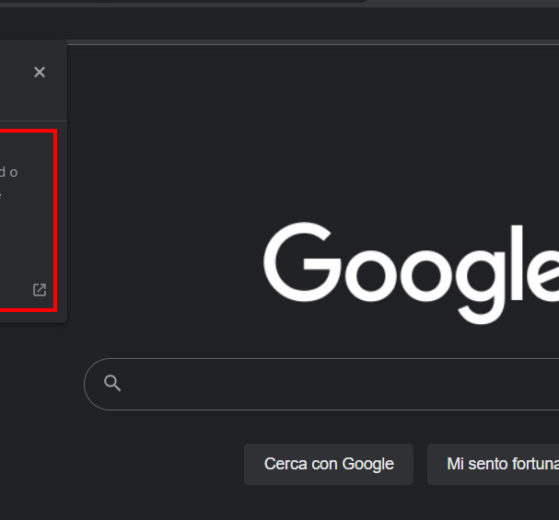Click the capital "G" of the Google logo

click(x=302, y=262)
